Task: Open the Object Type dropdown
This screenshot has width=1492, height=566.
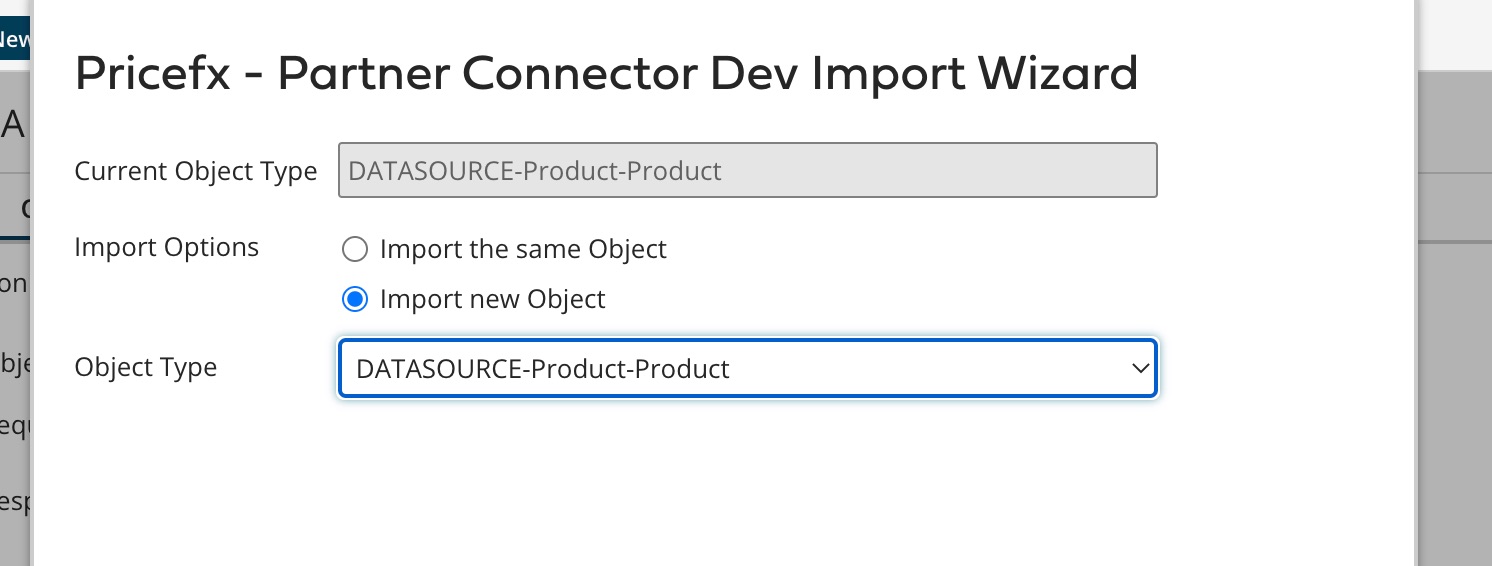Action: click(x=747, y=369)
